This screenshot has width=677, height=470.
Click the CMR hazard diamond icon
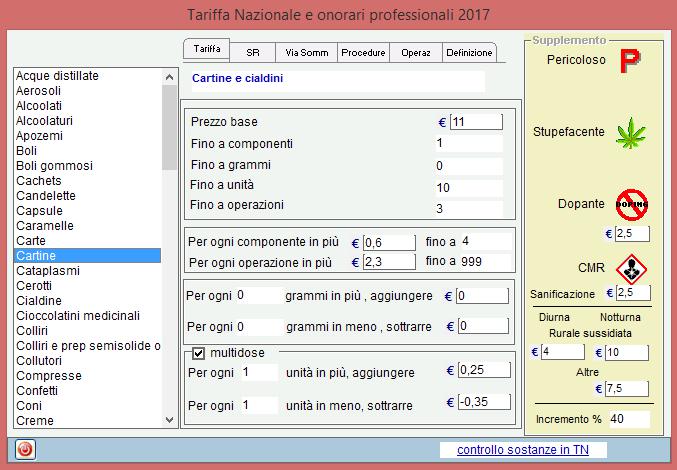631,269
